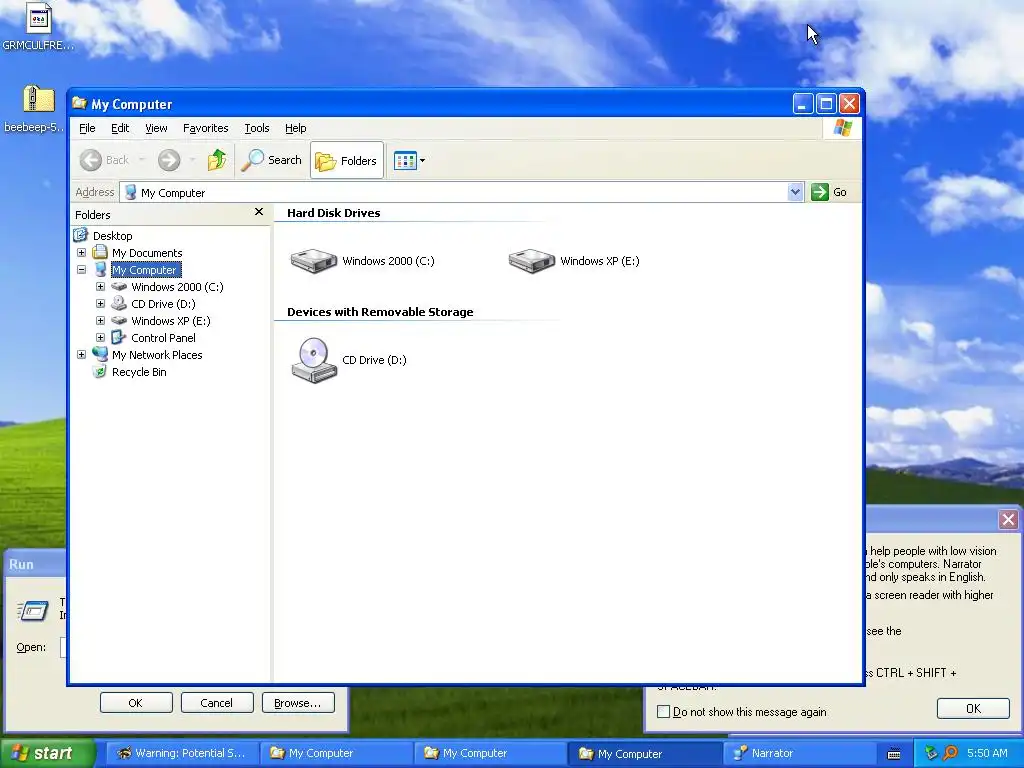Screen dimensions: 1024x768
Task: Select CD Drive (D:) in tree
Action: pyautogui.click(x=163, y=304)
